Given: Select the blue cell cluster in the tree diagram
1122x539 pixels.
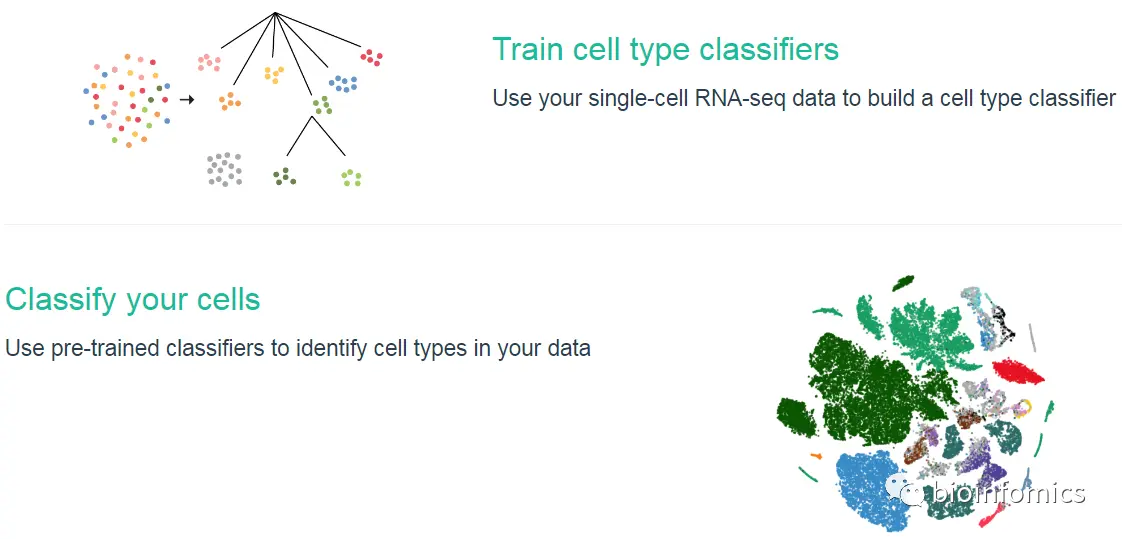Looking at the screenshot, I should click(x=343, y=83).
